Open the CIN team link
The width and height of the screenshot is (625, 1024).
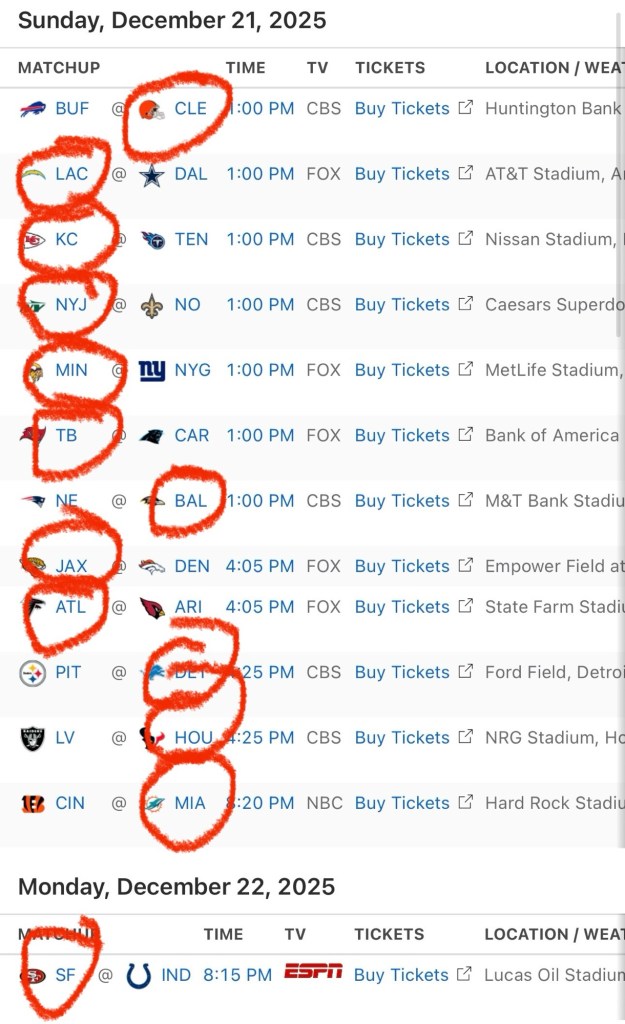point(70,804)
